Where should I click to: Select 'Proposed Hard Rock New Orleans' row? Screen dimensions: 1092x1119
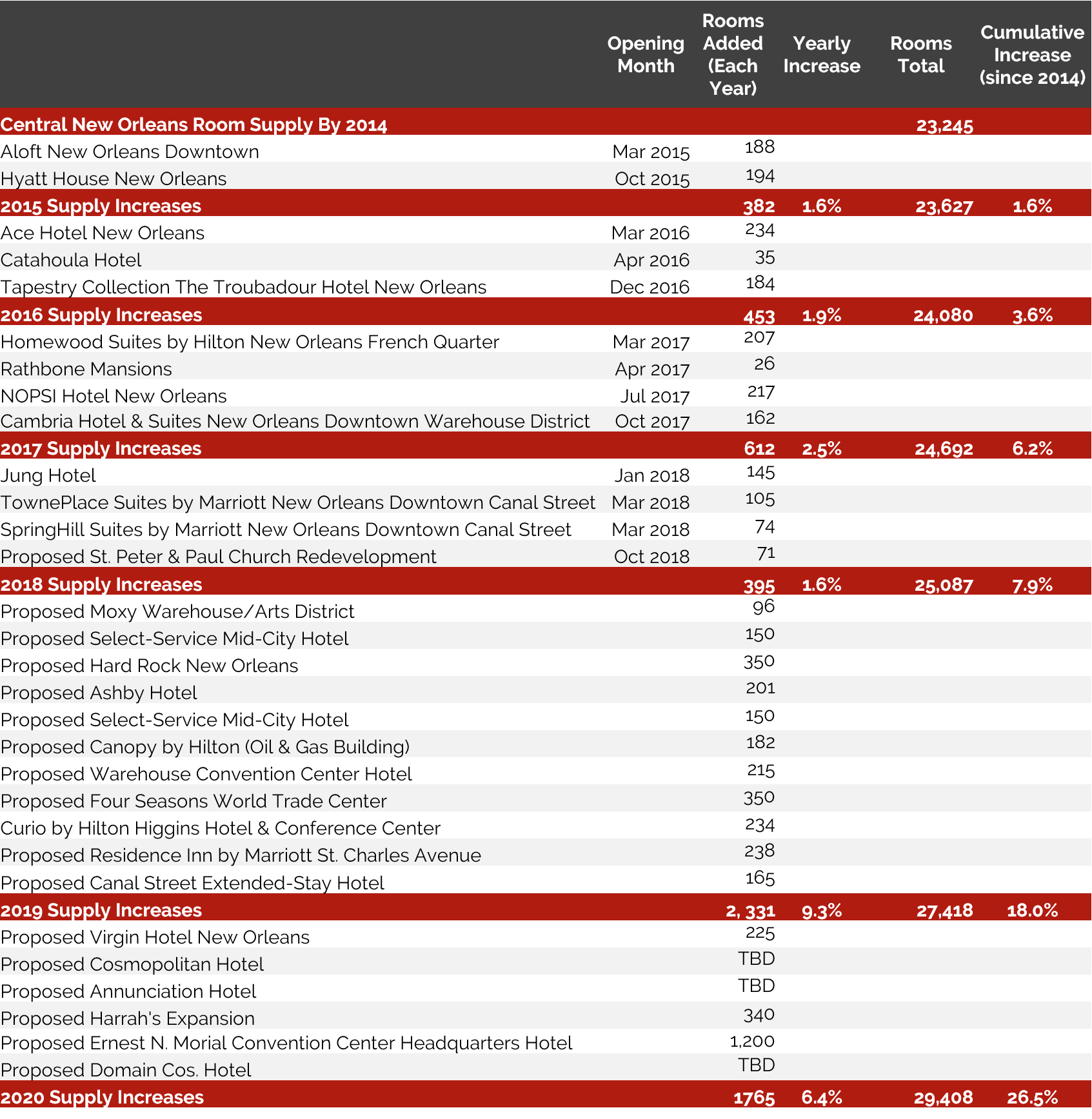149,666
